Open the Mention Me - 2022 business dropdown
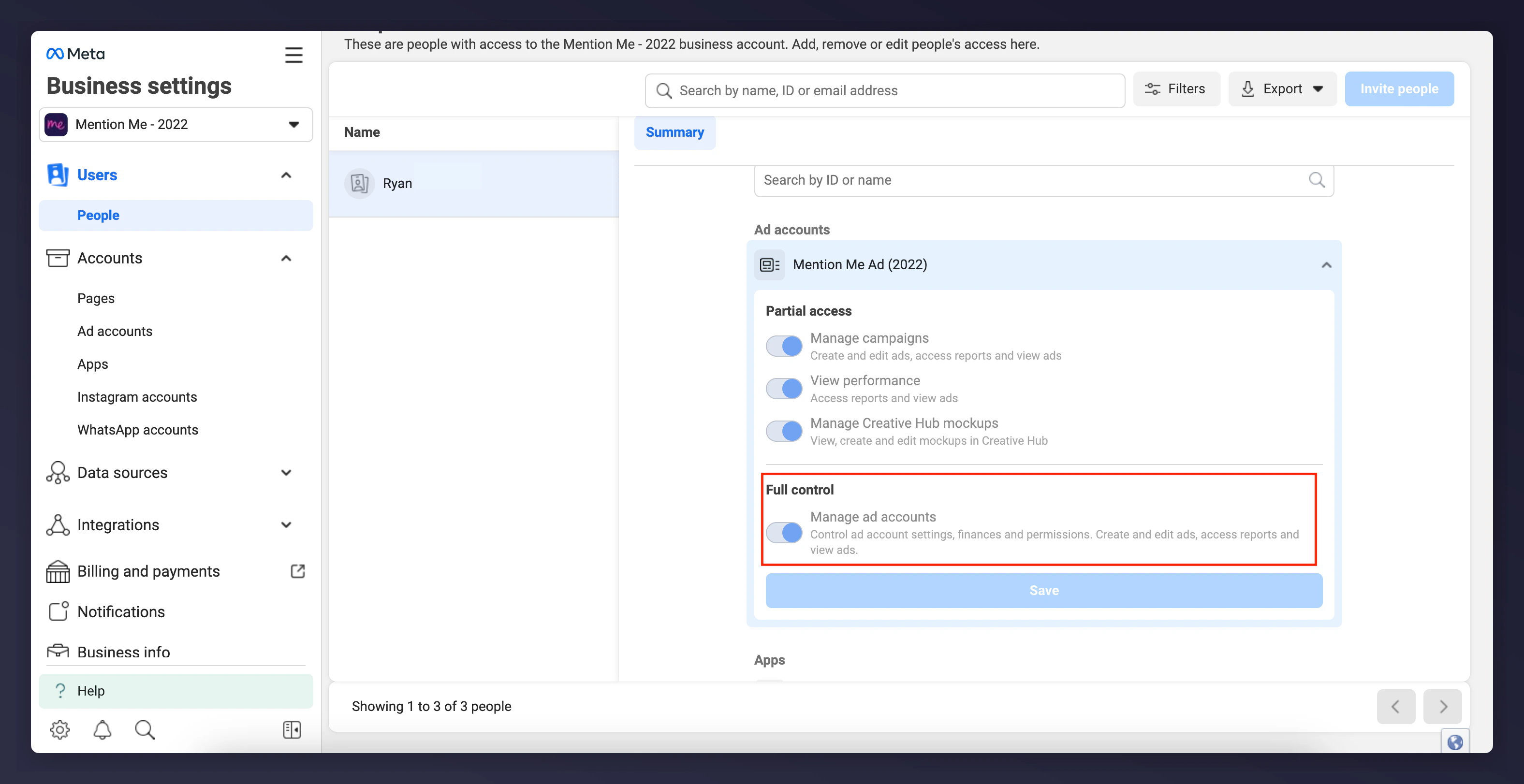Image resolution: width=1524 pixels, height=784 pixels. coord(176,124)
